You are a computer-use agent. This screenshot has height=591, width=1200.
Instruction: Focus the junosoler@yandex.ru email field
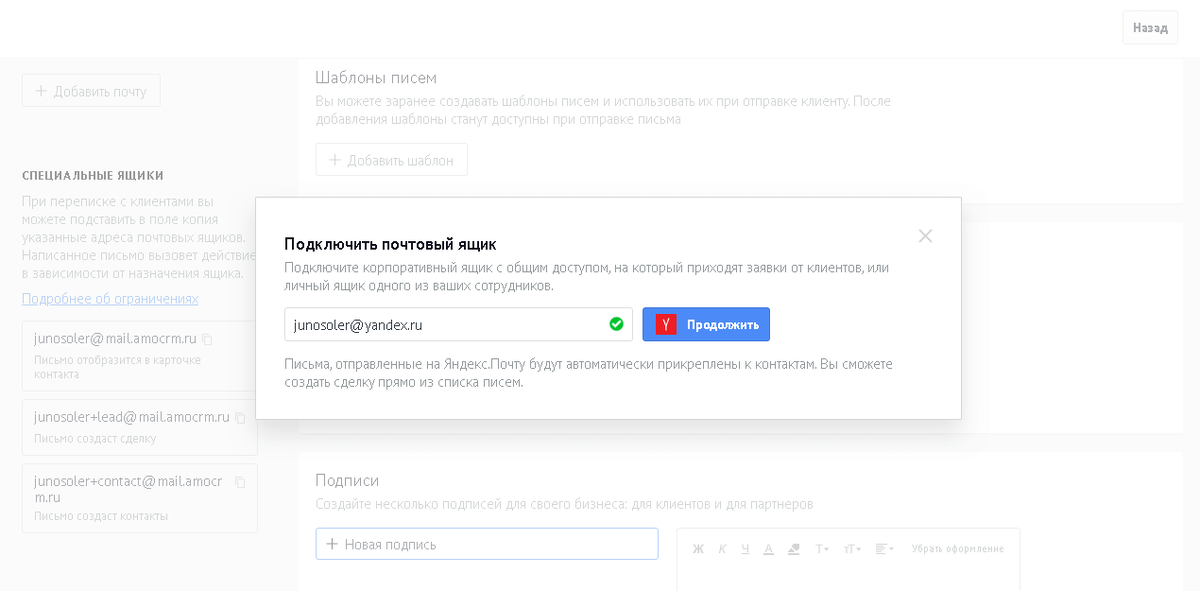pos(458,324)
